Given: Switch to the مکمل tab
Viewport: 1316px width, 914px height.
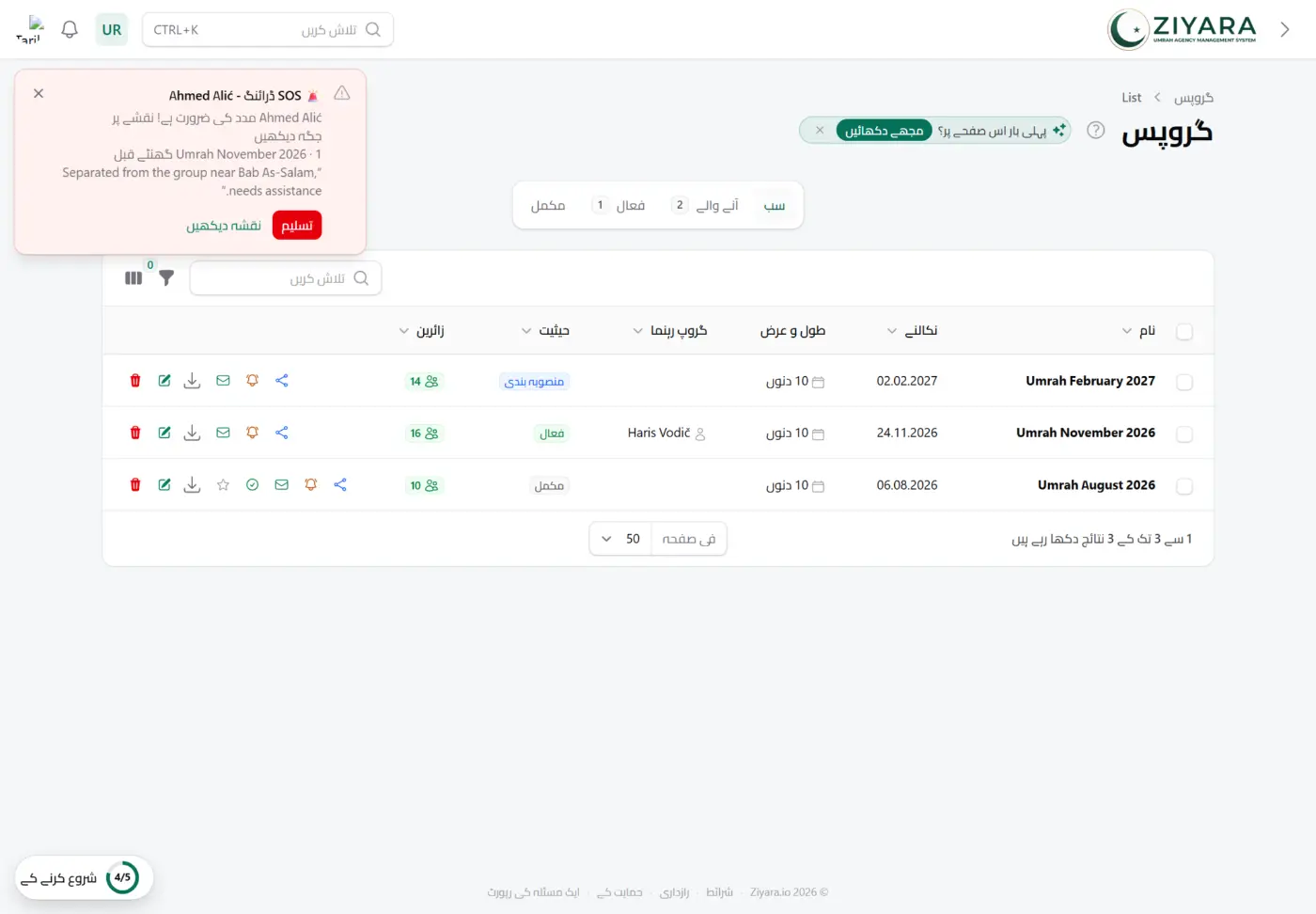Looking at the screenshot, I should point(548,205).
